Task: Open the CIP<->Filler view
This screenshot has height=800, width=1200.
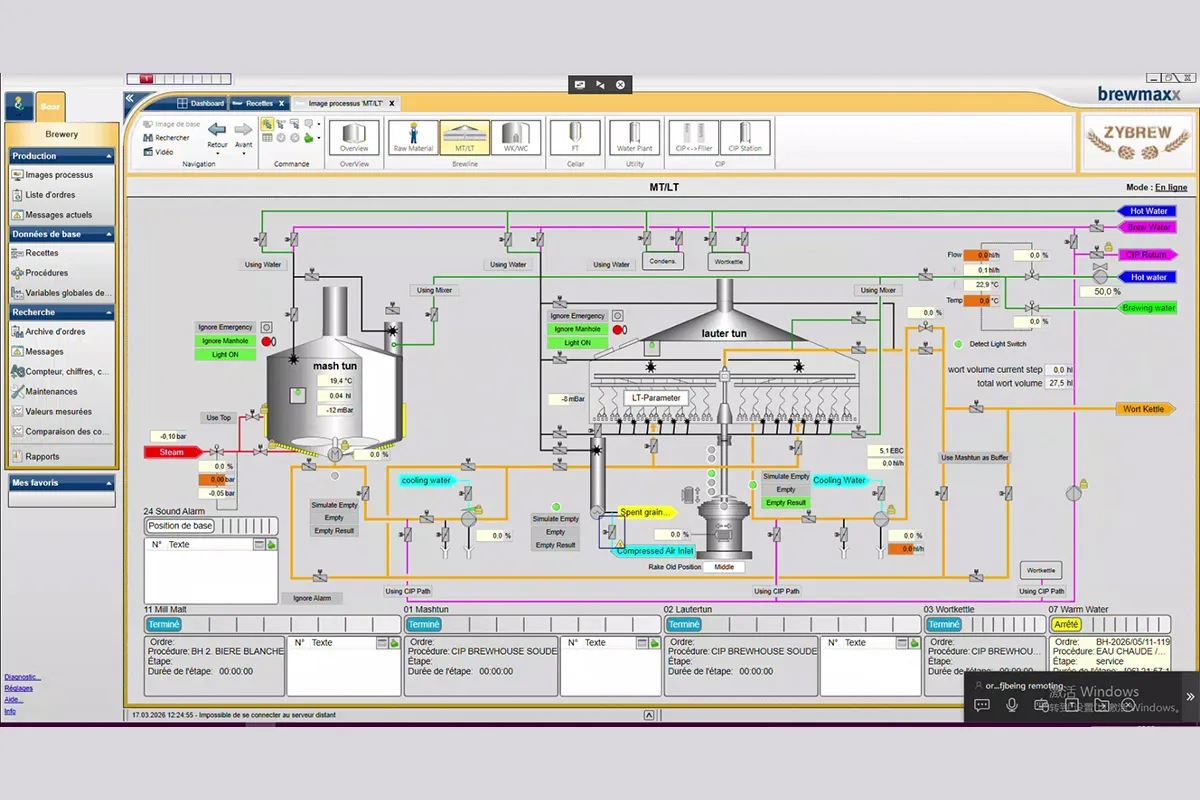Action: 693,137
